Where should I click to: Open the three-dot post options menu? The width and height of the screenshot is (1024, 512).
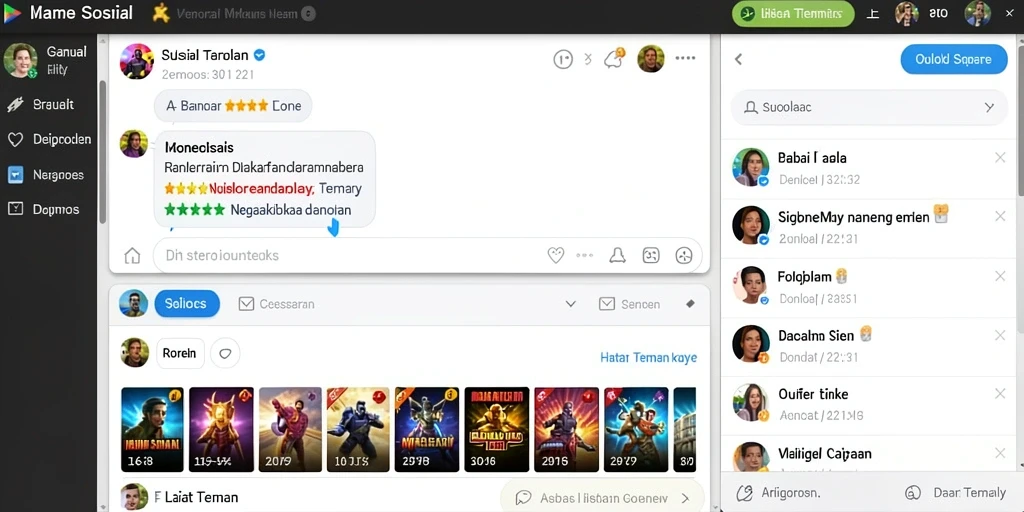pos(685,58)
